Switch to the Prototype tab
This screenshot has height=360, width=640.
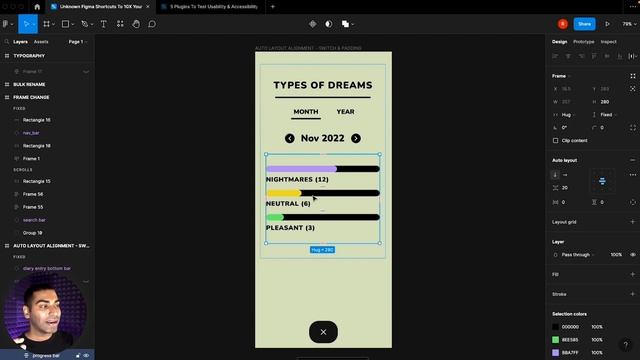point(584,42)
